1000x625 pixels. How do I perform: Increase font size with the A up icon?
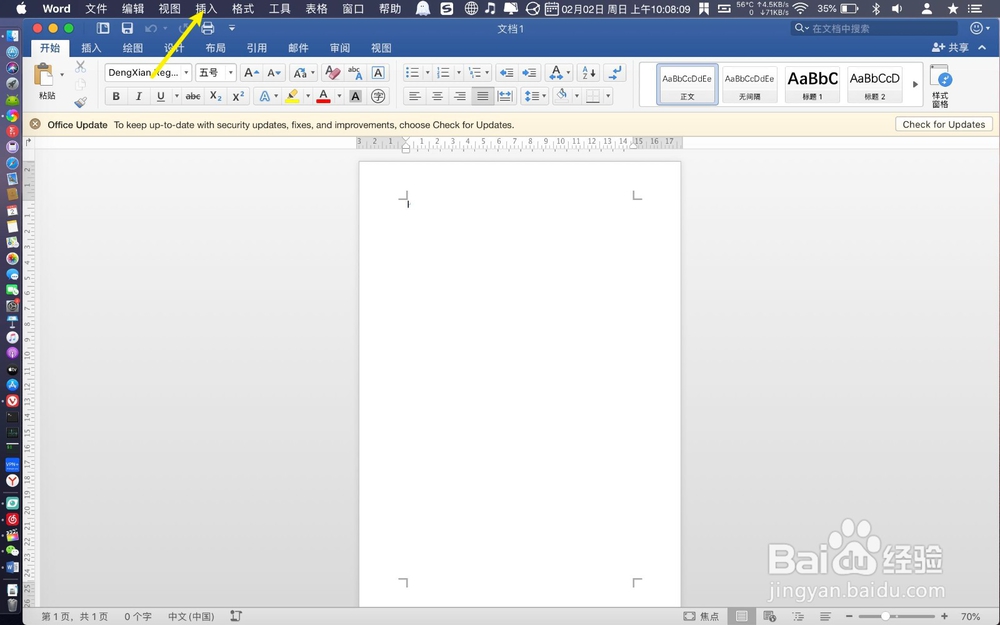tap(251, 73)
